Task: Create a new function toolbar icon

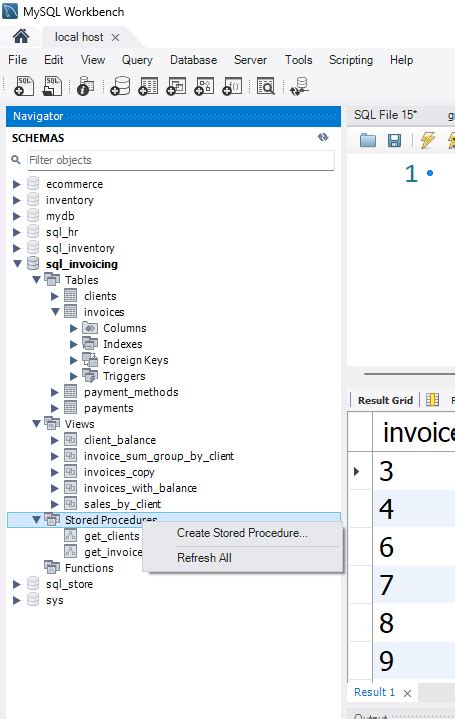Action: 232,86
